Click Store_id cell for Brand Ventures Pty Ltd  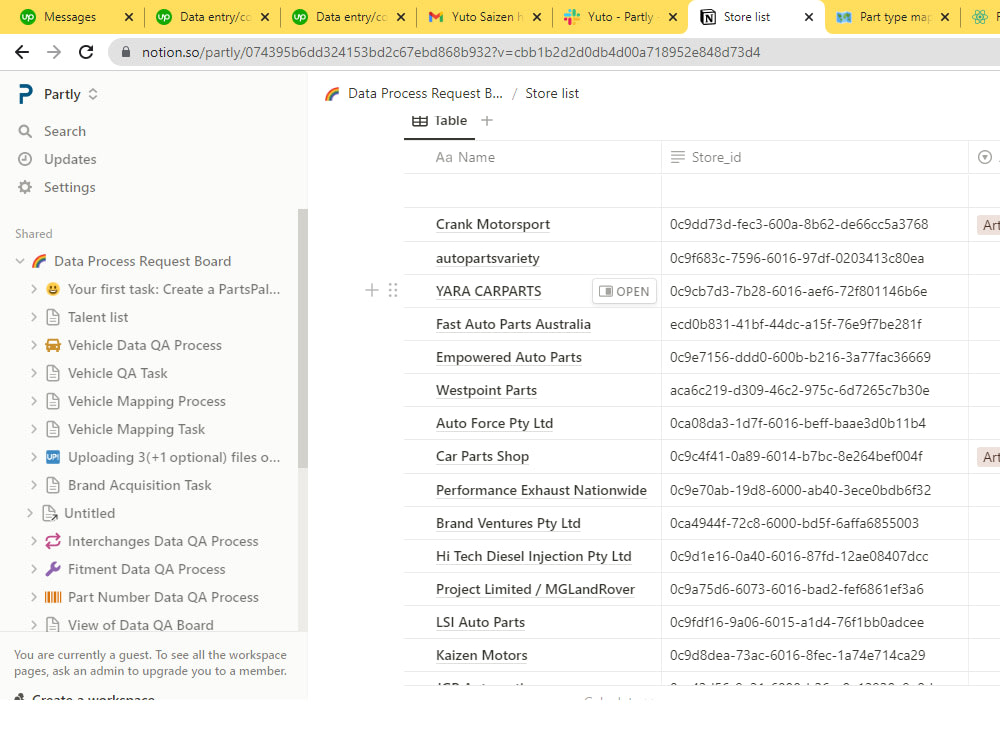(x=815, y=523)
